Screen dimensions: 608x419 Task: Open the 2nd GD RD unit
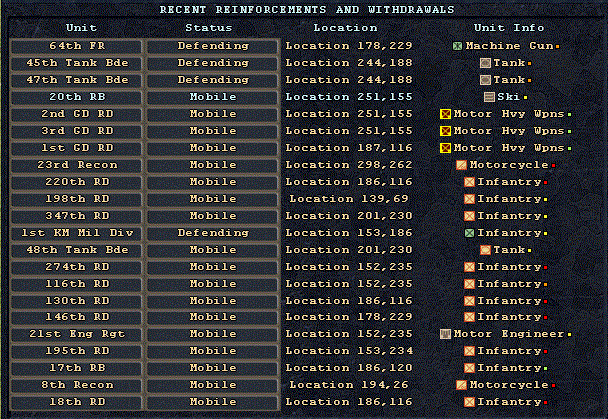[76, 114]
